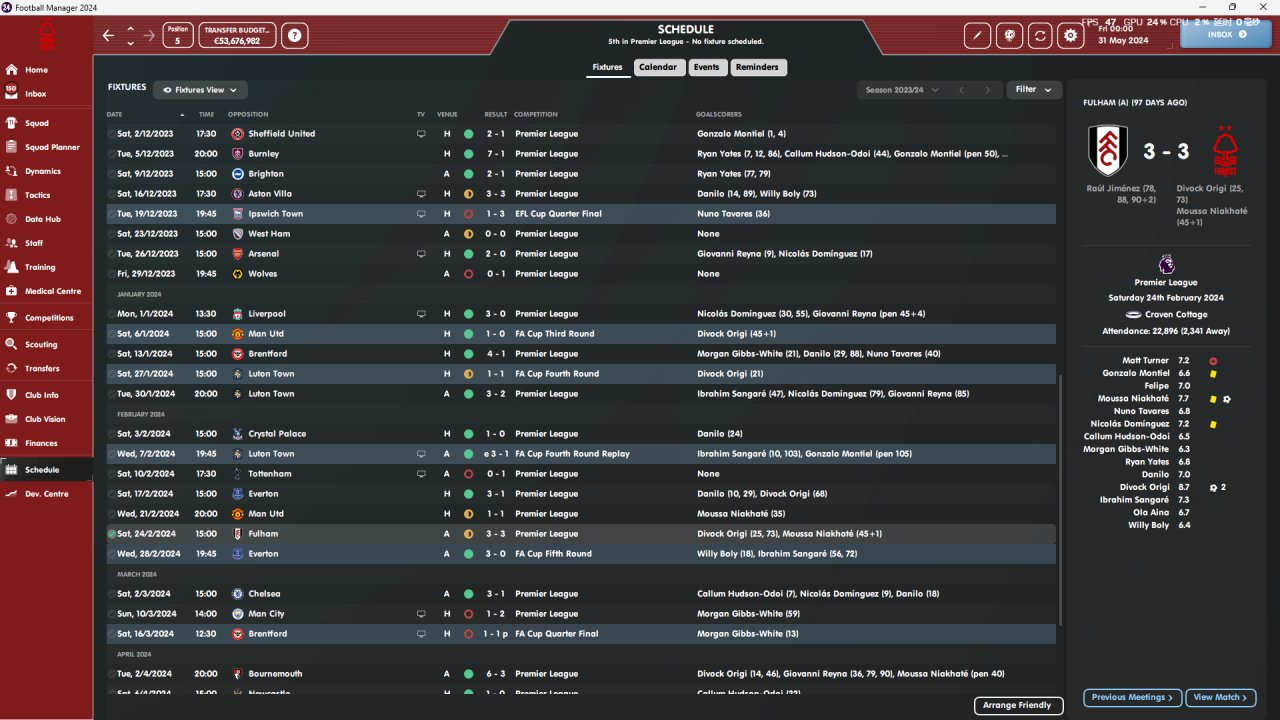The width and height of the screenshot is (1280, 720).
Task: Open the settings gear icon
Action: (1071, 36)
